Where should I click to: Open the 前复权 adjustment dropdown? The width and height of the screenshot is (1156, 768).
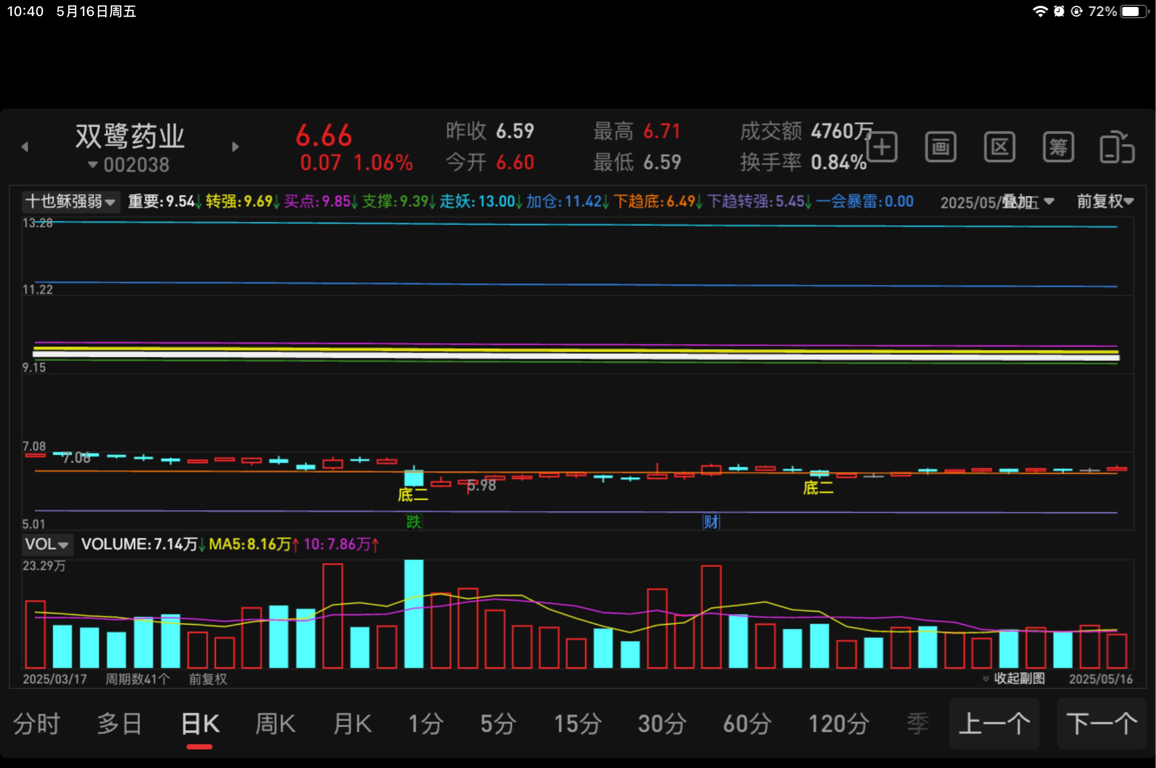(x=1104, y=201)
